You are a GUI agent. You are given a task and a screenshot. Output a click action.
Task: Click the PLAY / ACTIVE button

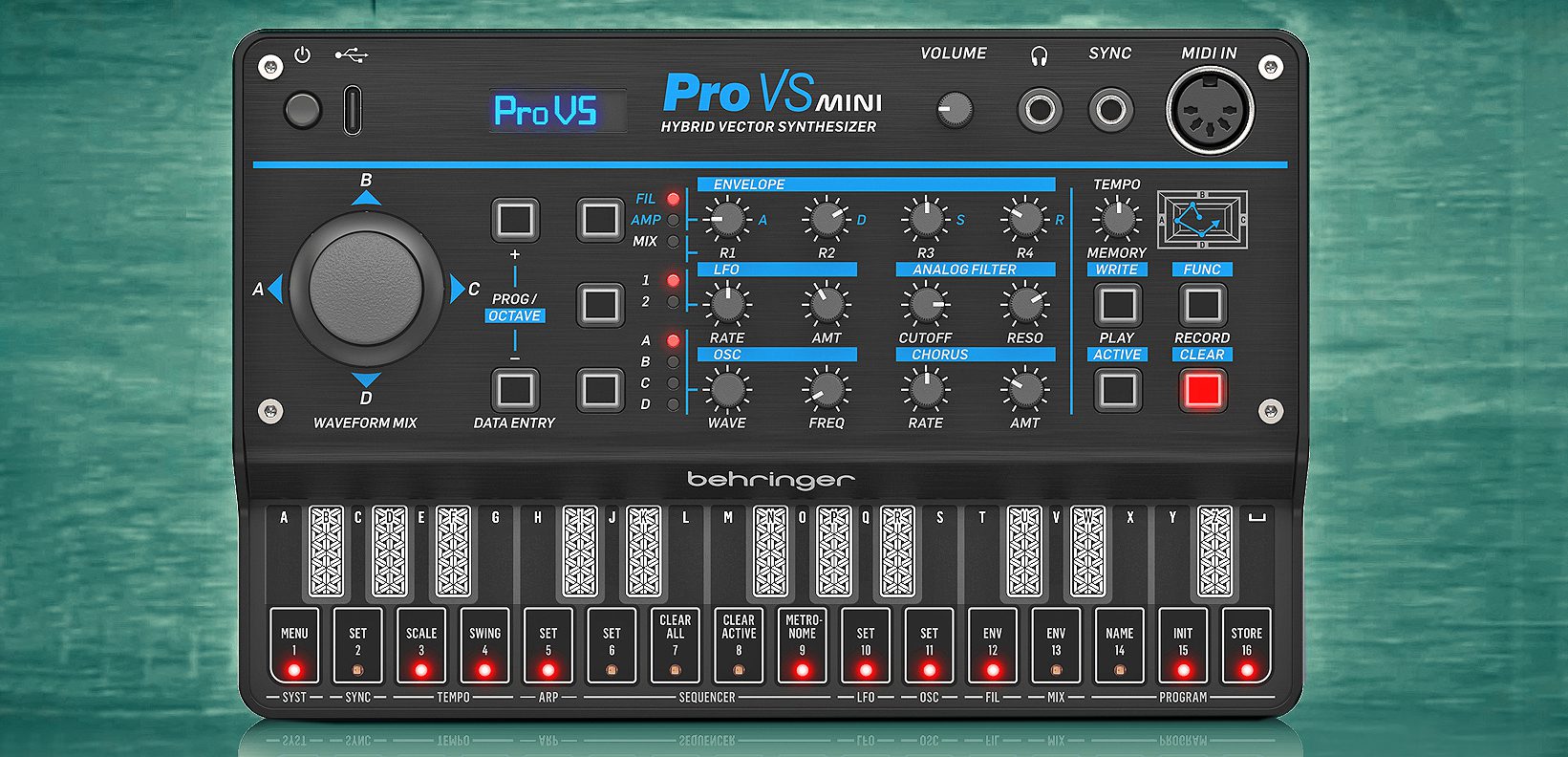[x=1117, y=390]
